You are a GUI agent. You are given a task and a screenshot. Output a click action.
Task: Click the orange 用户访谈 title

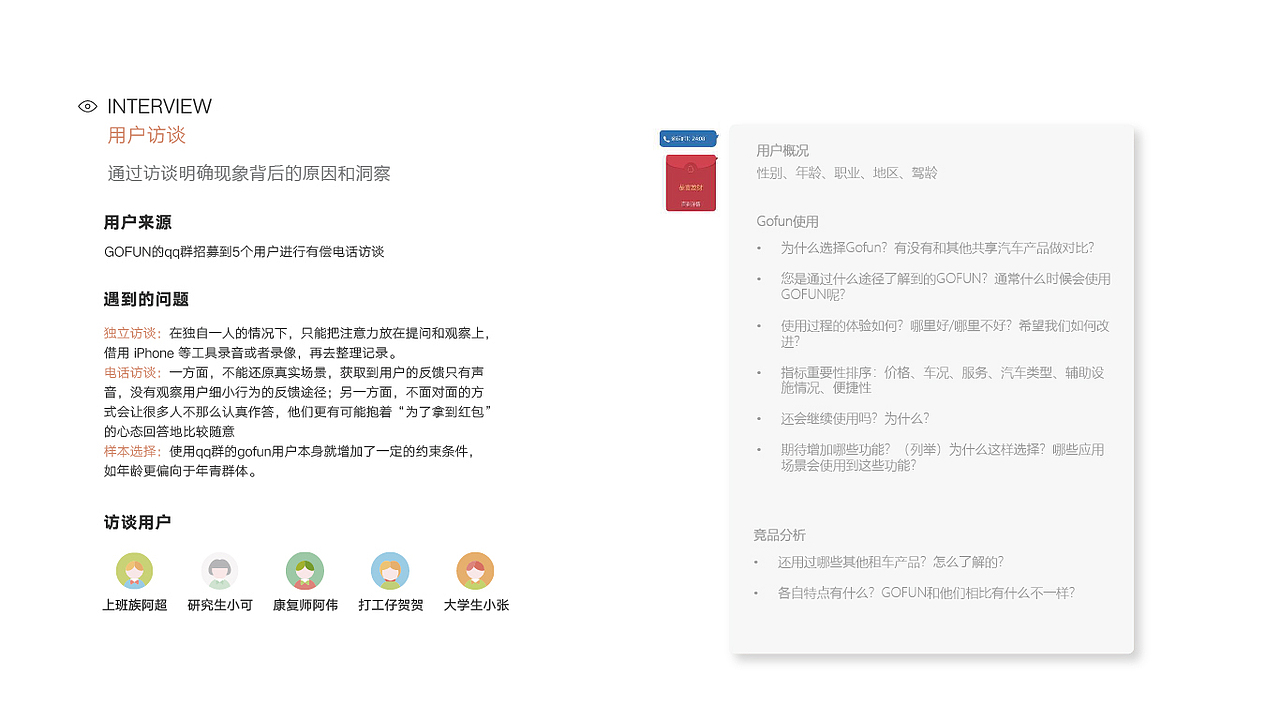click(x=147, y=135)
